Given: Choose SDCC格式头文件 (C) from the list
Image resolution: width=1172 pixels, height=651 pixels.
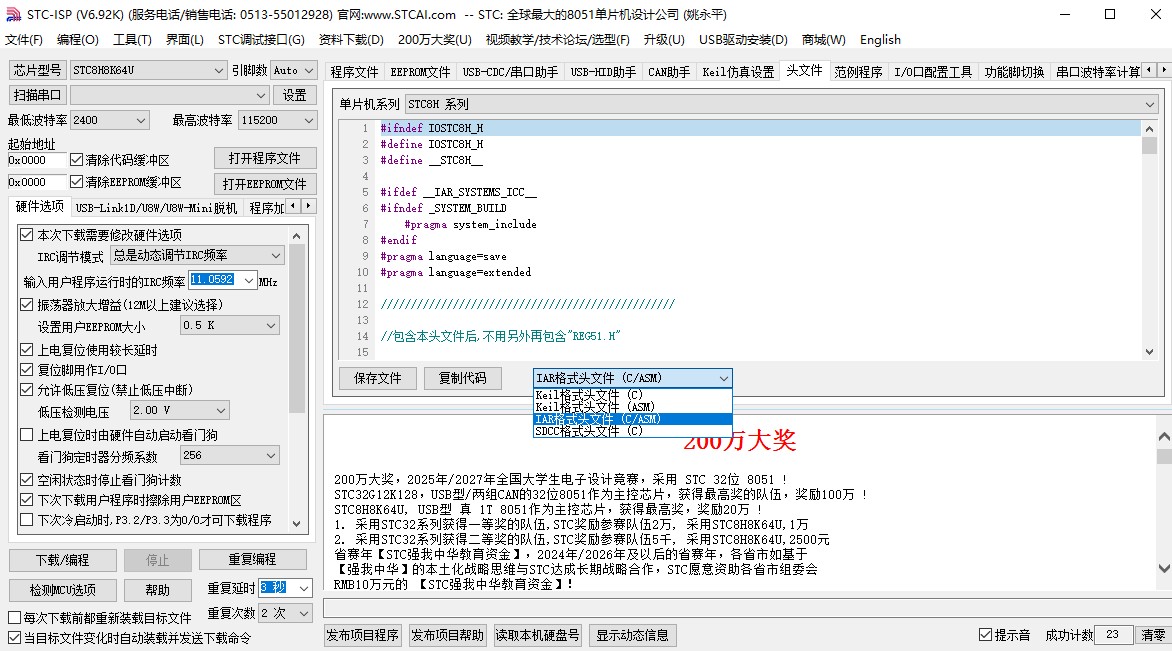Looking at the screenshot, I should [589, 432].
